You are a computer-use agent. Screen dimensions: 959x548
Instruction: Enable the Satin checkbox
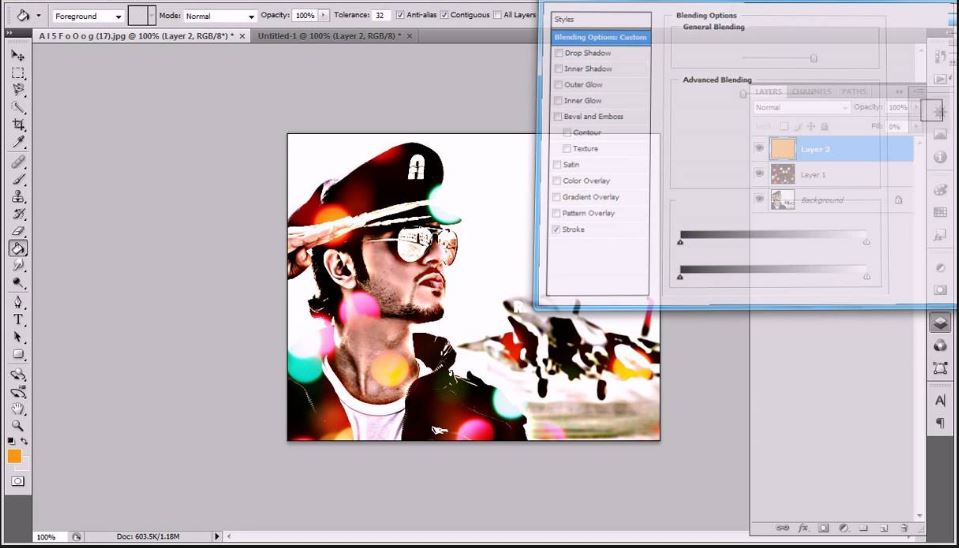tap(557, 165)
